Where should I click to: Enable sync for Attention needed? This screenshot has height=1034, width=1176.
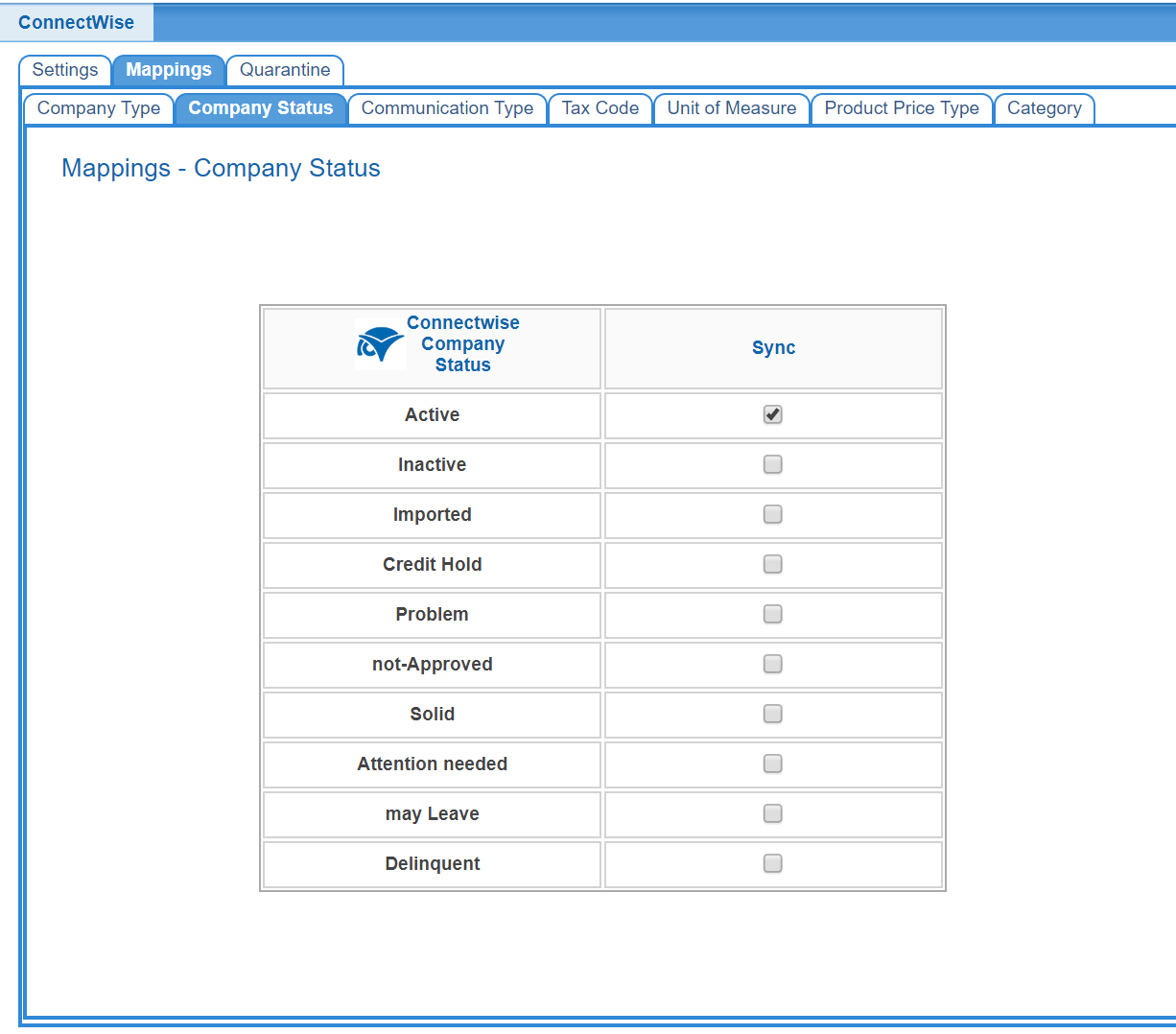click(772, 764)
